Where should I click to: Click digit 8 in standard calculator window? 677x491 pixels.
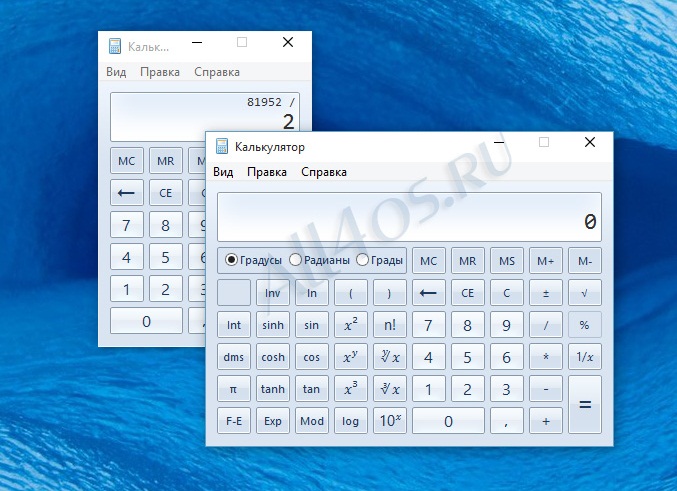[165, 225]
